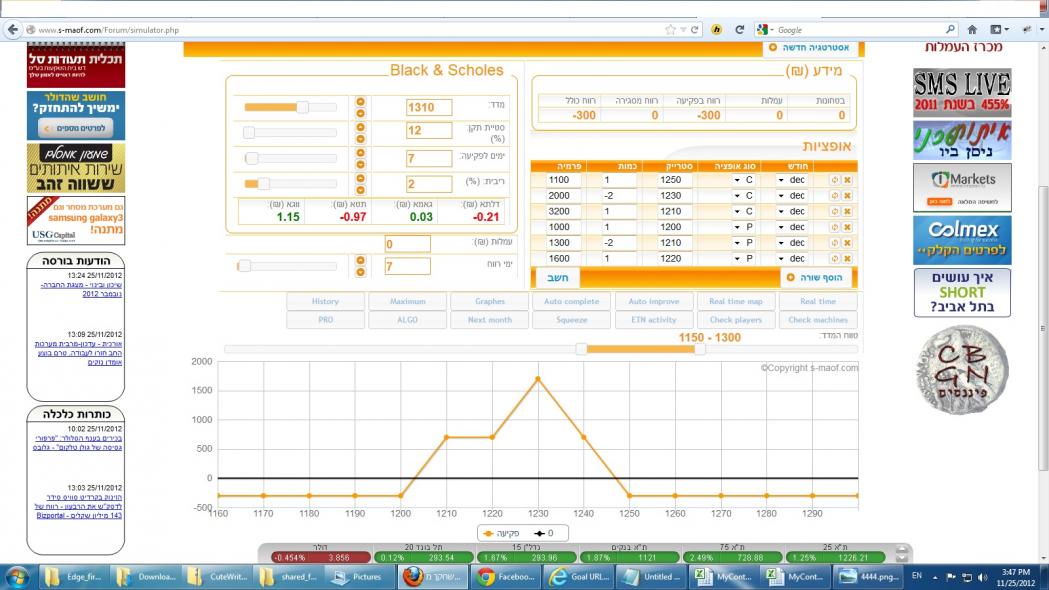Click the interest rate slider handle
This screenshot has width=1049, height=590.
[265, 184]
